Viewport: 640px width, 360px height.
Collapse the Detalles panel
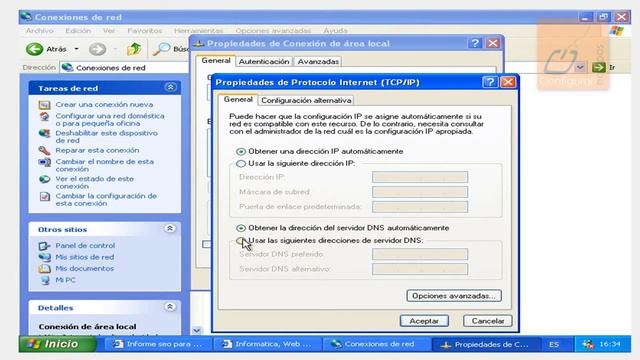170,307
